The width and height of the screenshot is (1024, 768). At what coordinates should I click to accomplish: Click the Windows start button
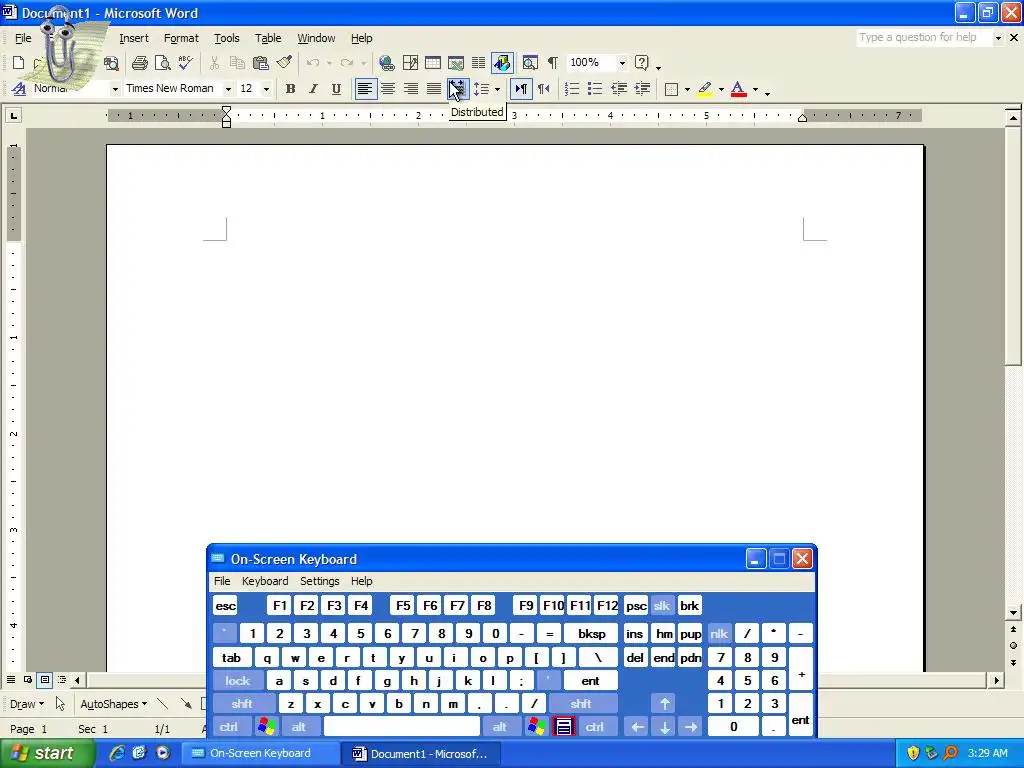pos(46,753)
